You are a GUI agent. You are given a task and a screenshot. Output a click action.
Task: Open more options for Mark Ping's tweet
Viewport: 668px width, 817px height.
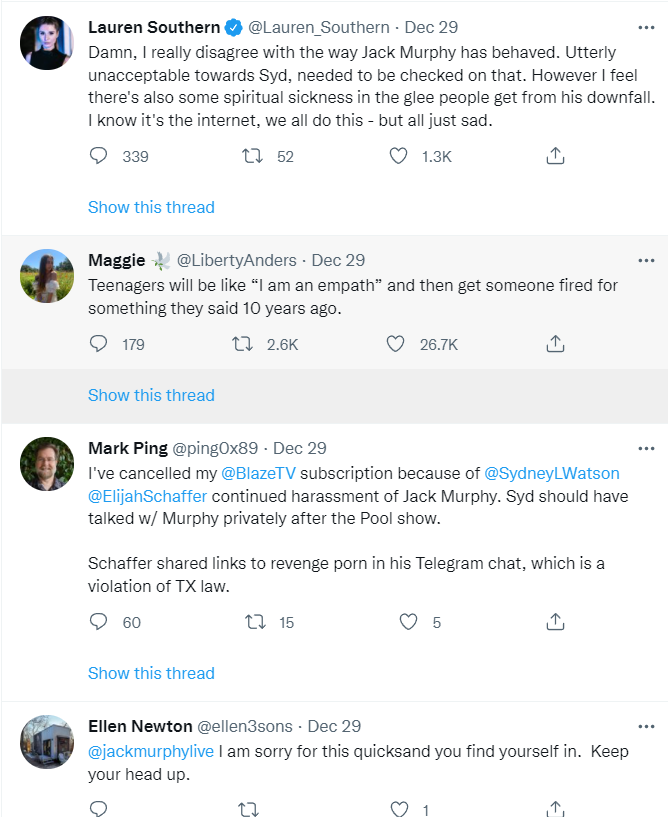coord(646,449)
